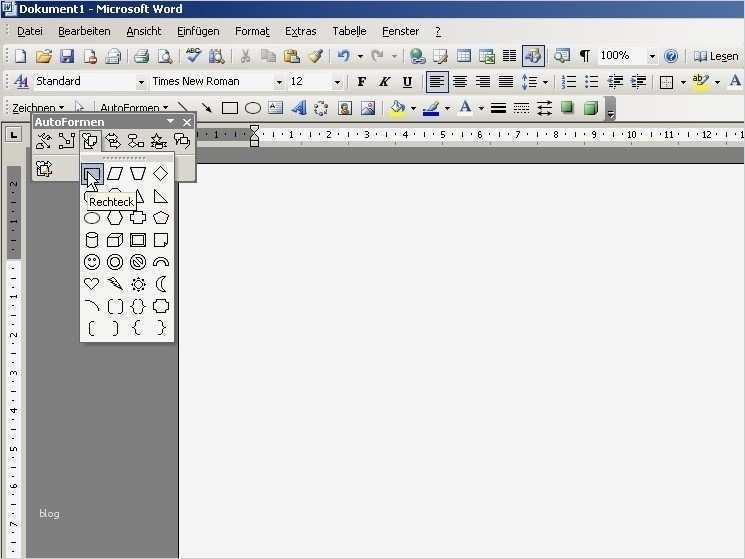Screen dimensions: 745x559
Task: Open AutoFormen toolbar options arrow
Action: pyautogui.click(x=171, y=122)
